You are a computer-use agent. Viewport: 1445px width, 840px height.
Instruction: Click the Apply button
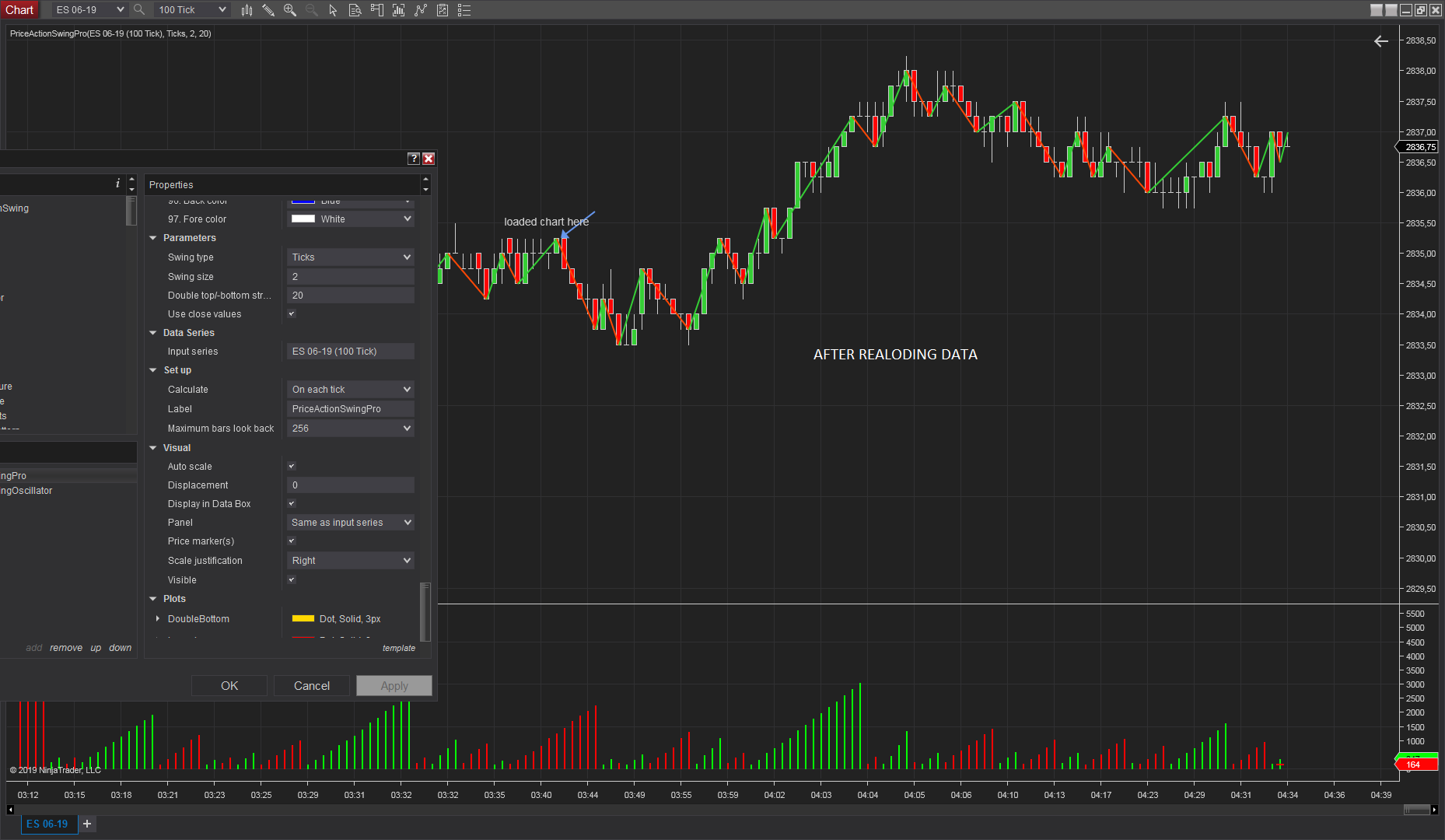(394, 686)
